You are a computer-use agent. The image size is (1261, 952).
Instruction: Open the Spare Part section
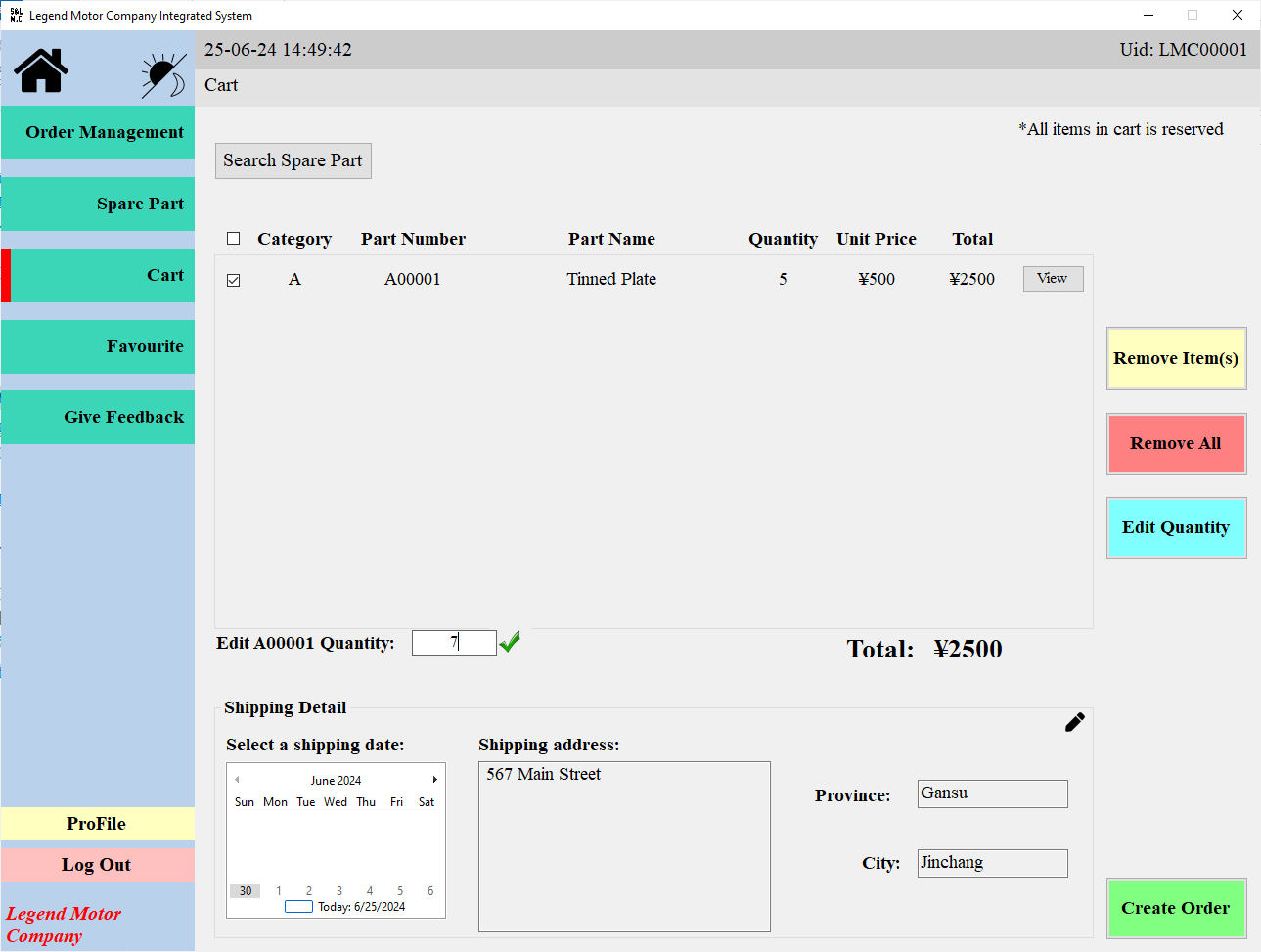tap(99, 204)
